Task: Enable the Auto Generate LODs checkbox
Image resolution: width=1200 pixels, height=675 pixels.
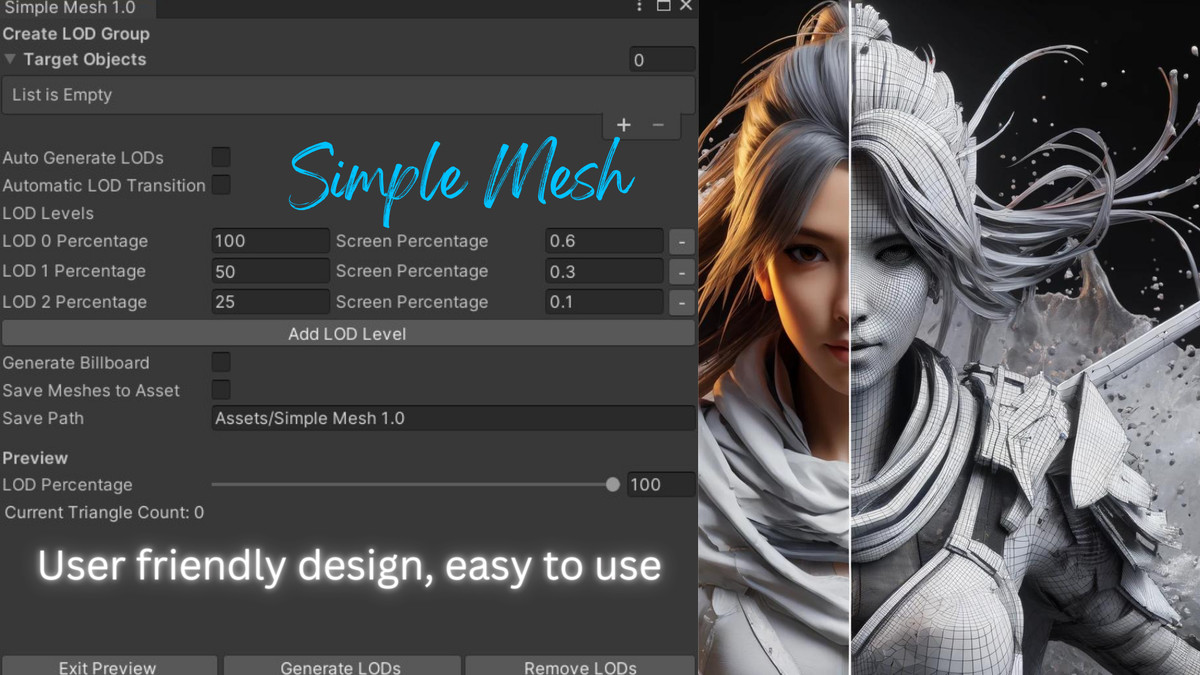Action: click(x=221, y=157)
